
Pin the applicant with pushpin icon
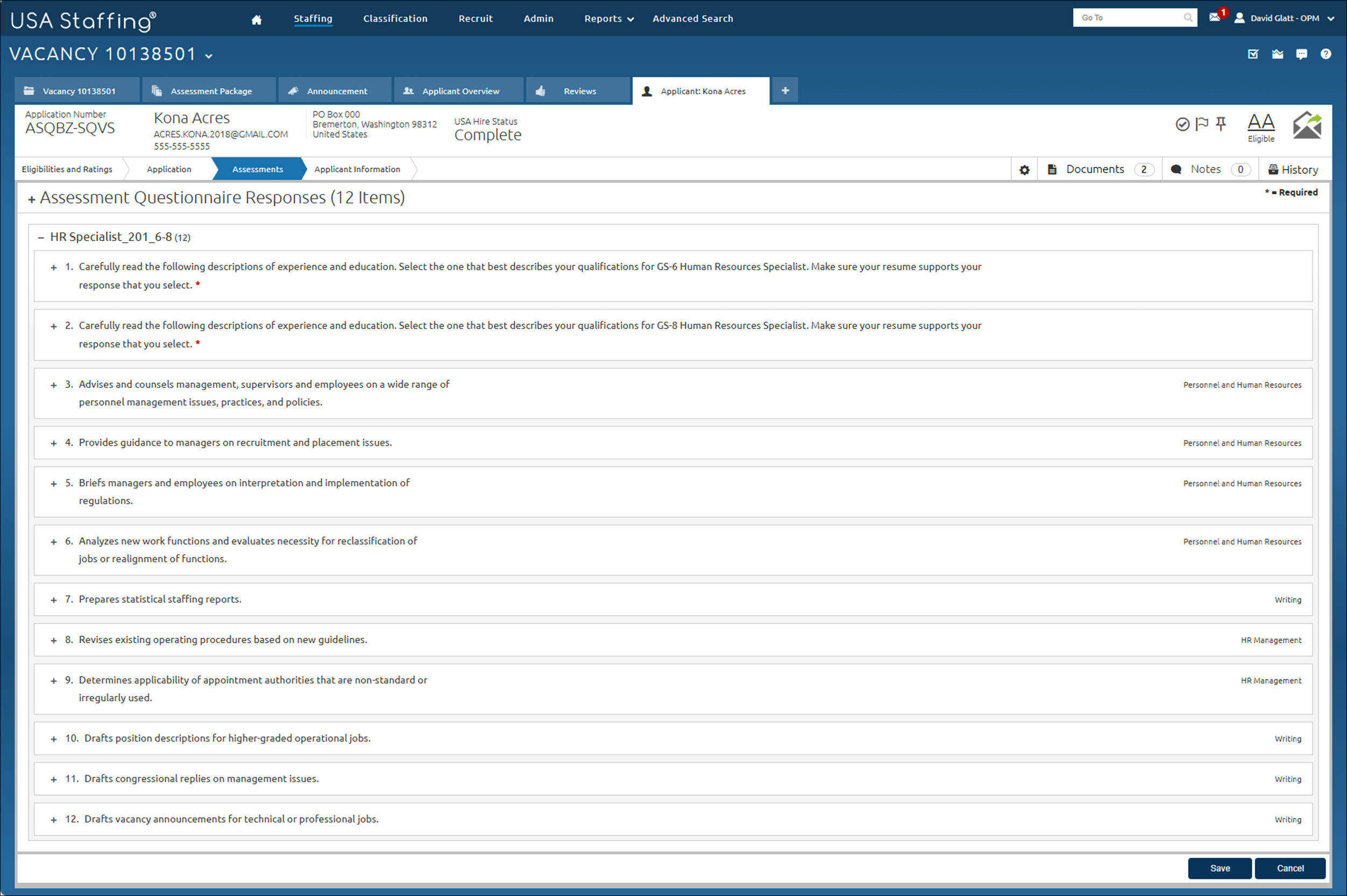pyautogui.click(x=1220, y=124)
